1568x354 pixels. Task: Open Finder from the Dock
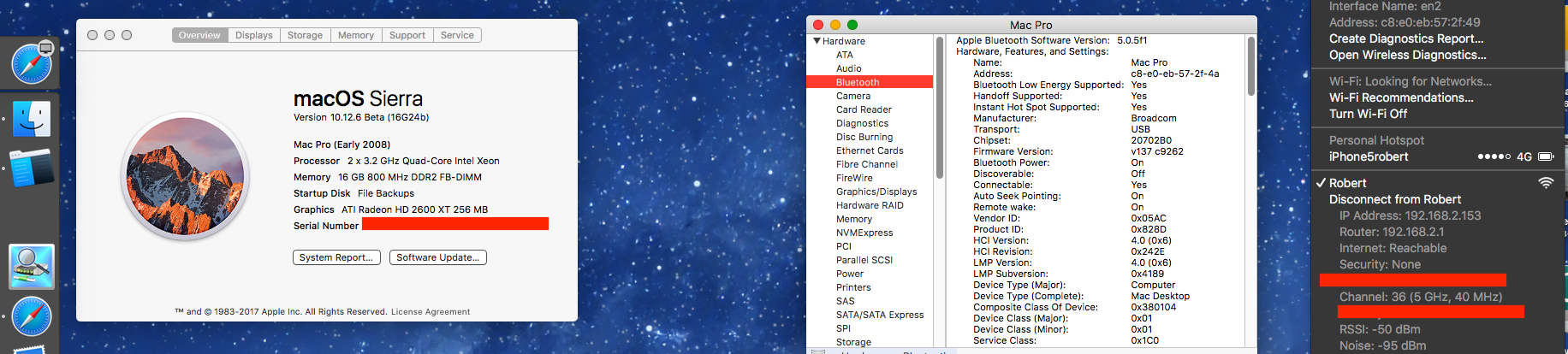[32, 118]
